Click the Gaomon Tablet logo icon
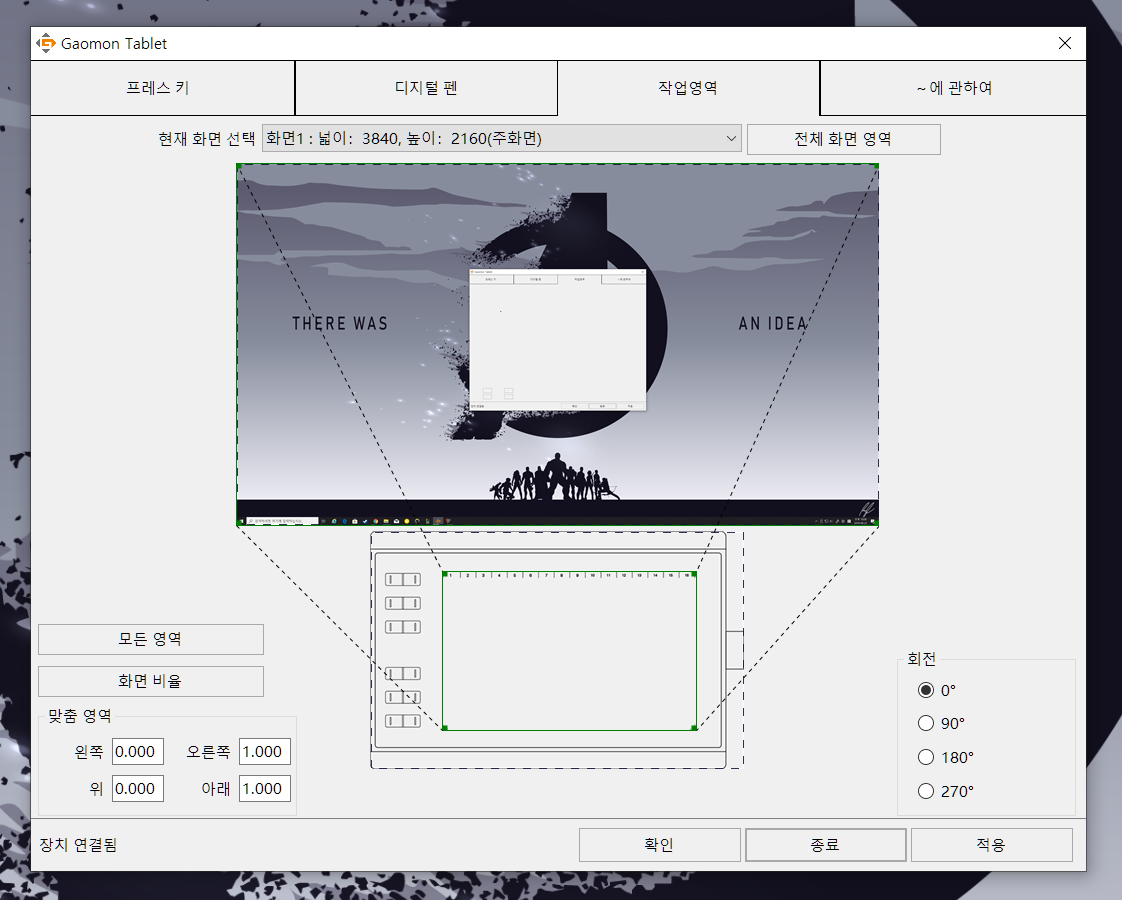 (46, 44)
